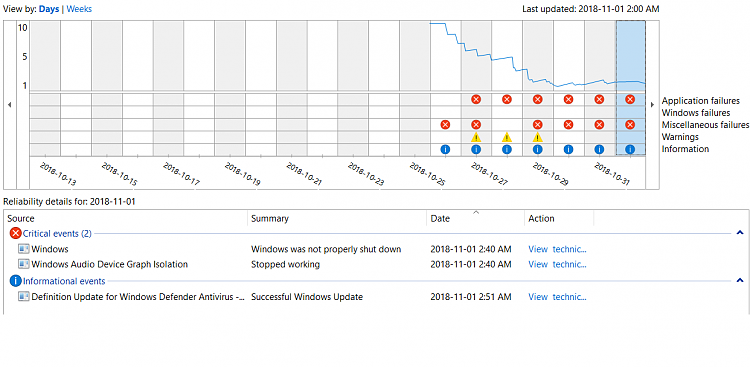Click the '2018-10-13' date axis label

(x=58, y=174)
